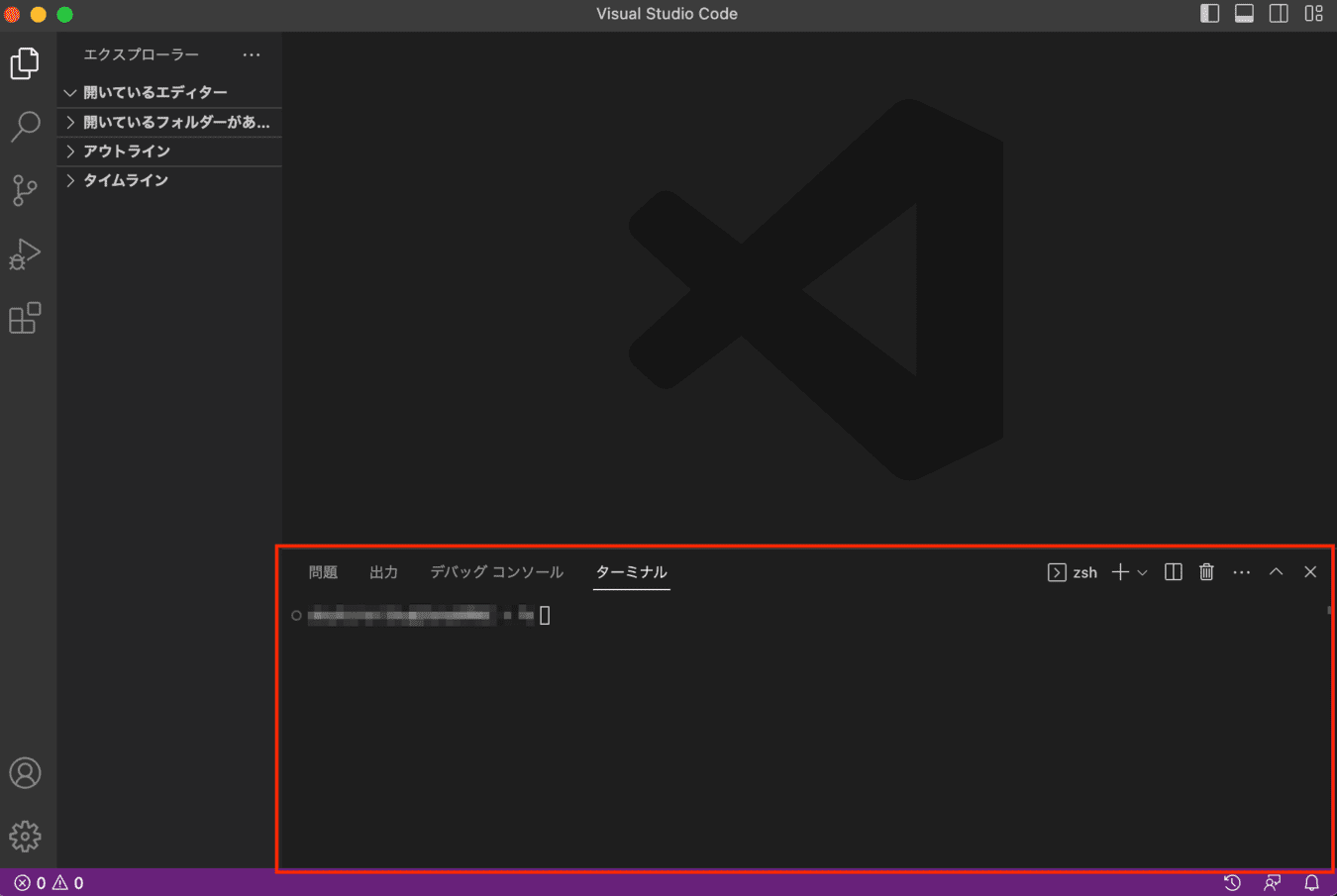Switch to the 問題 panel tab
This screenshot has height=896, width=1337.
coord(323,572)
